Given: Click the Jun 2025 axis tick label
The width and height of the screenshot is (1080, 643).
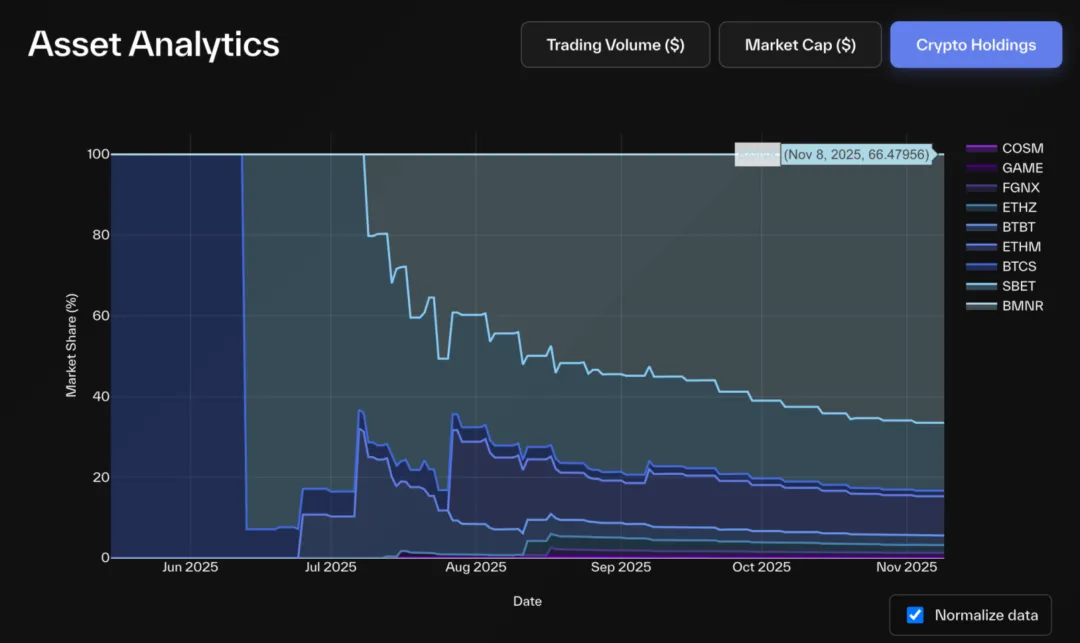Looking at the screenshot, I should click(190, 568).
